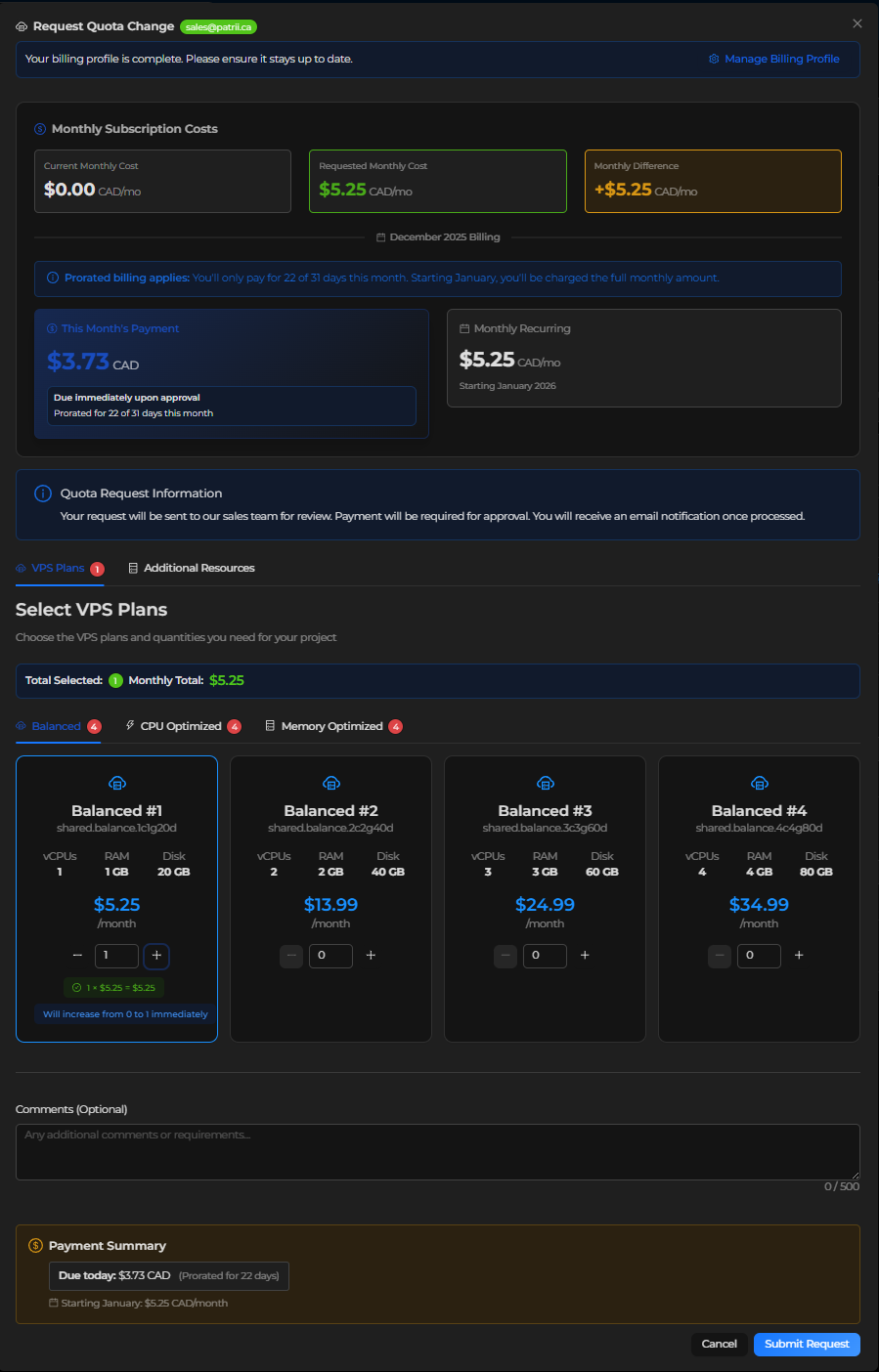The height and width of the screenshot is (1372, 879).
Task: Click the Balanced #1 server icon
Action: pos(116,783)
